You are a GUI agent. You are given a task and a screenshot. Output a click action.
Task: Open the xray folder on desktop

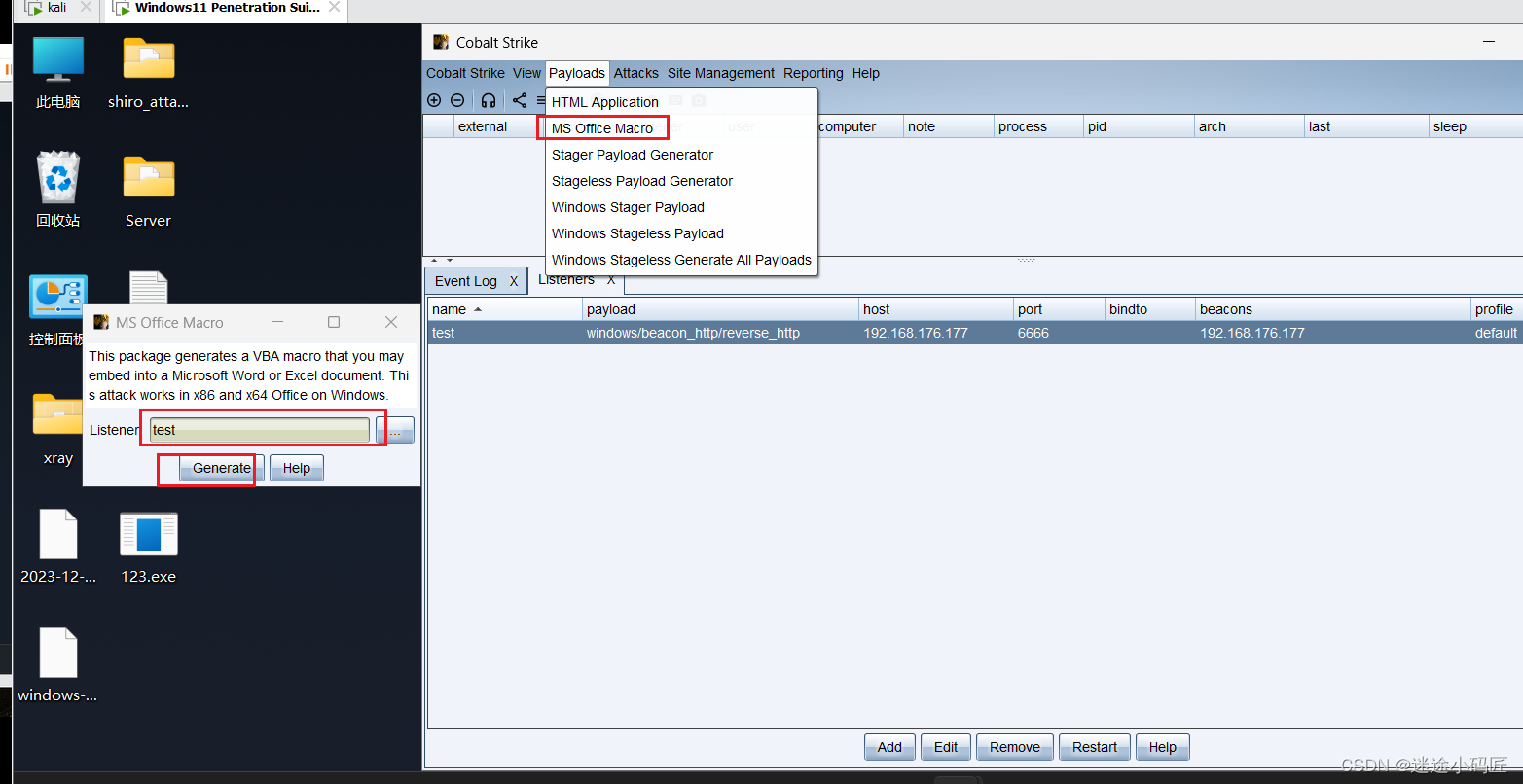[x=58, y=429]
